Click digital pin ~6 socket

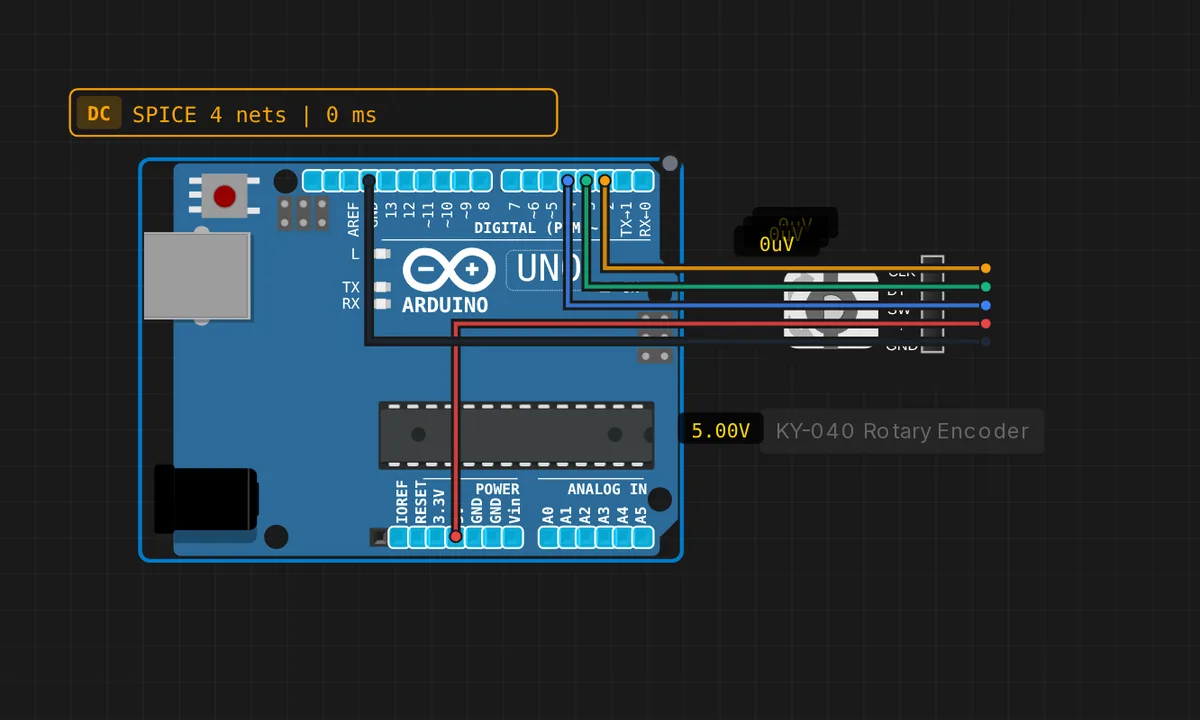point(530,181)
